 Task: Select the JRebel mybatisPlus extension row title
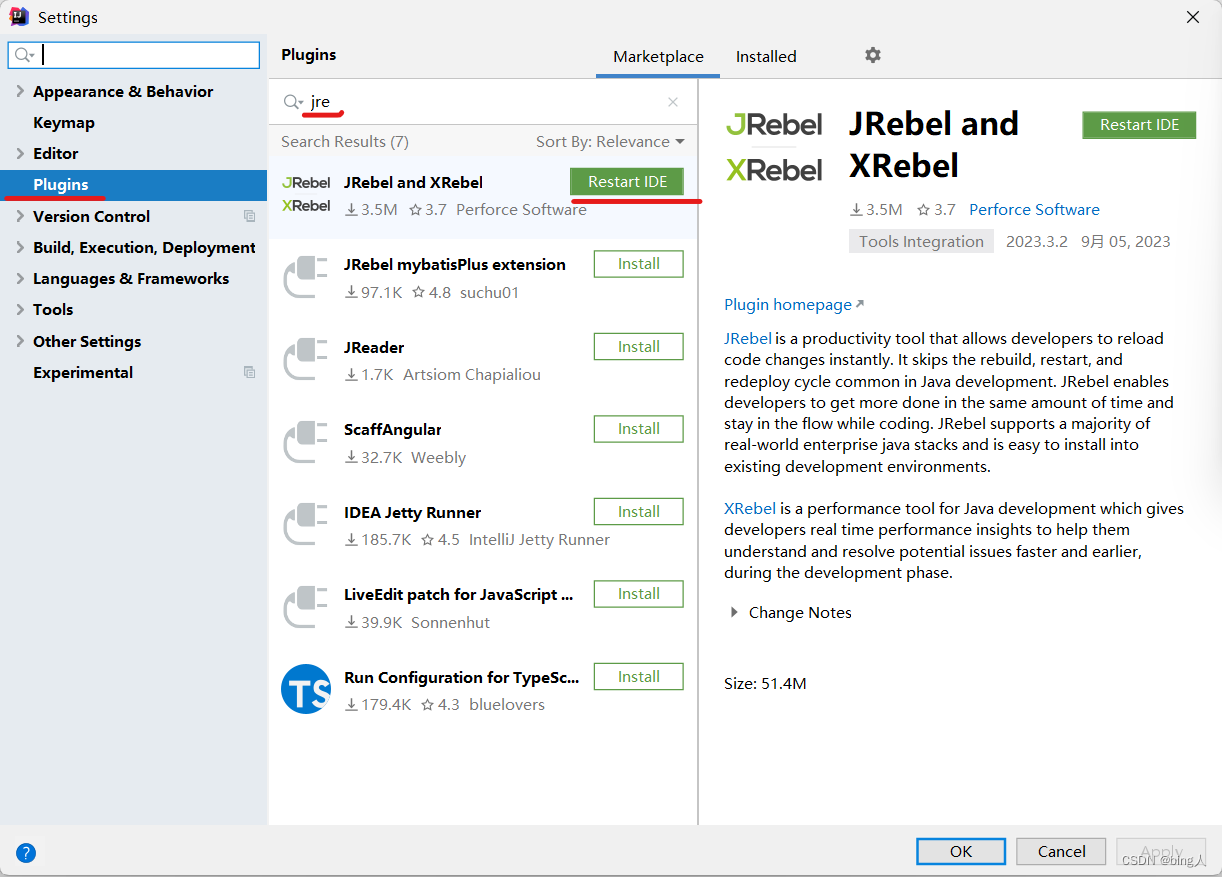[455, 265]
